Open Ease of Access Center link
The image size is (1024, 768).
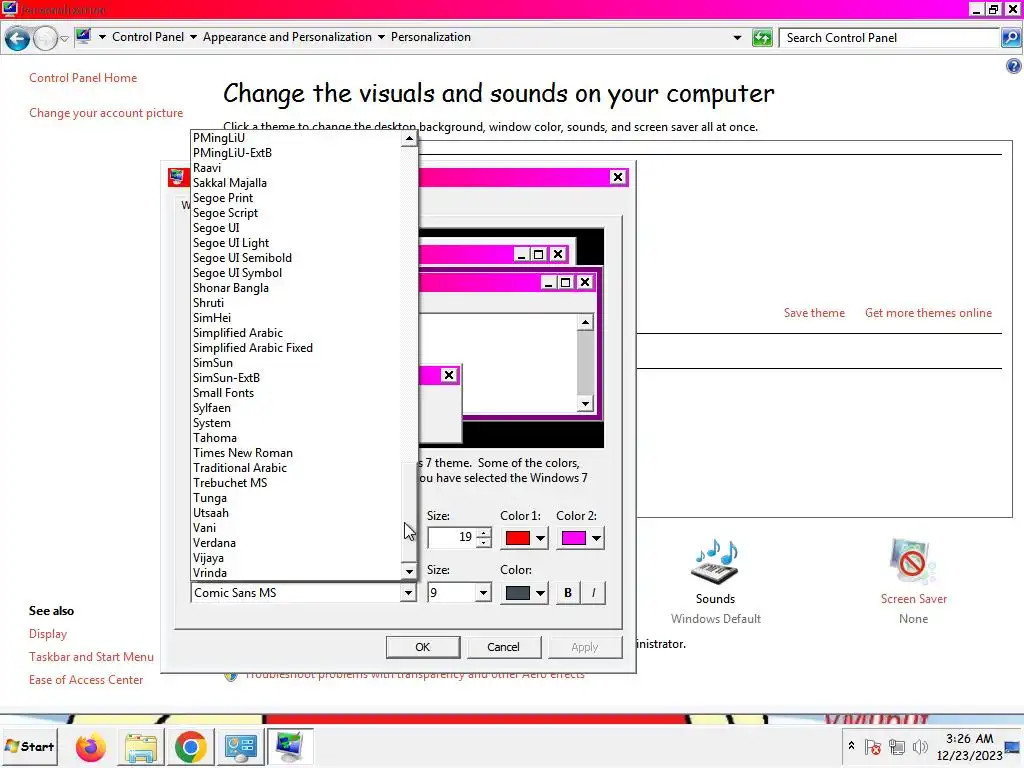click(86, 680)
